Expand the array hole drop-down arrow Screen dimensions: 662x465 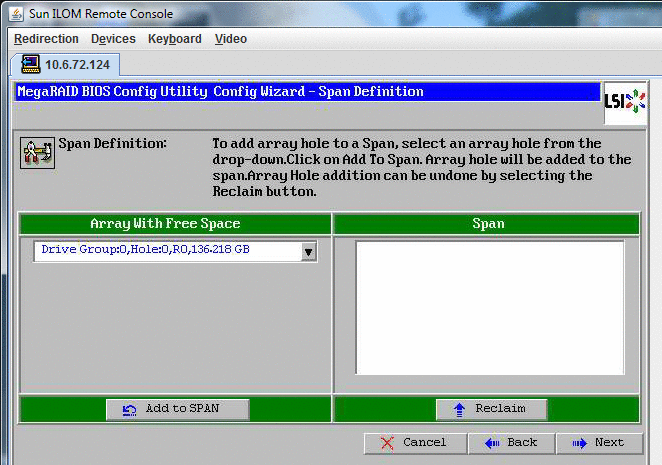309,252
